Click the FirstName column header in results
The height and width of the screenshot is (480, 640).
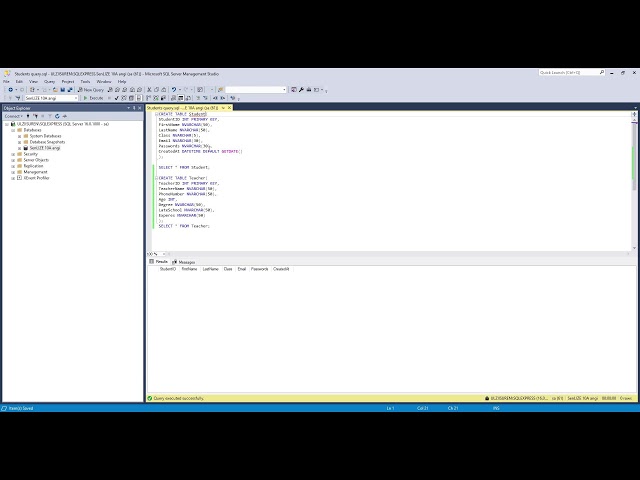[x=189, y=269]
